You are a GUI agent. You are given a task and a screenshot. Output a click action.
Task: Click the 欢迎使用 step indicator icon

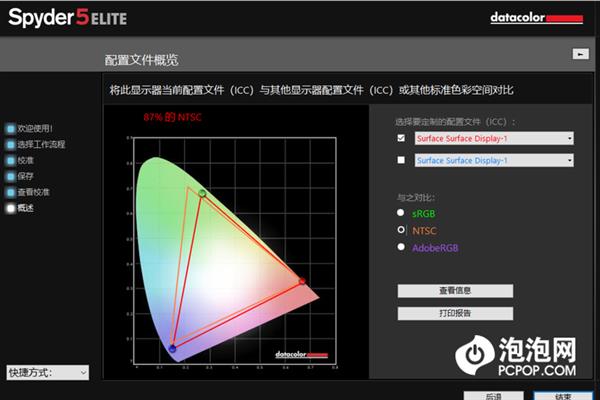click(10, 129)
